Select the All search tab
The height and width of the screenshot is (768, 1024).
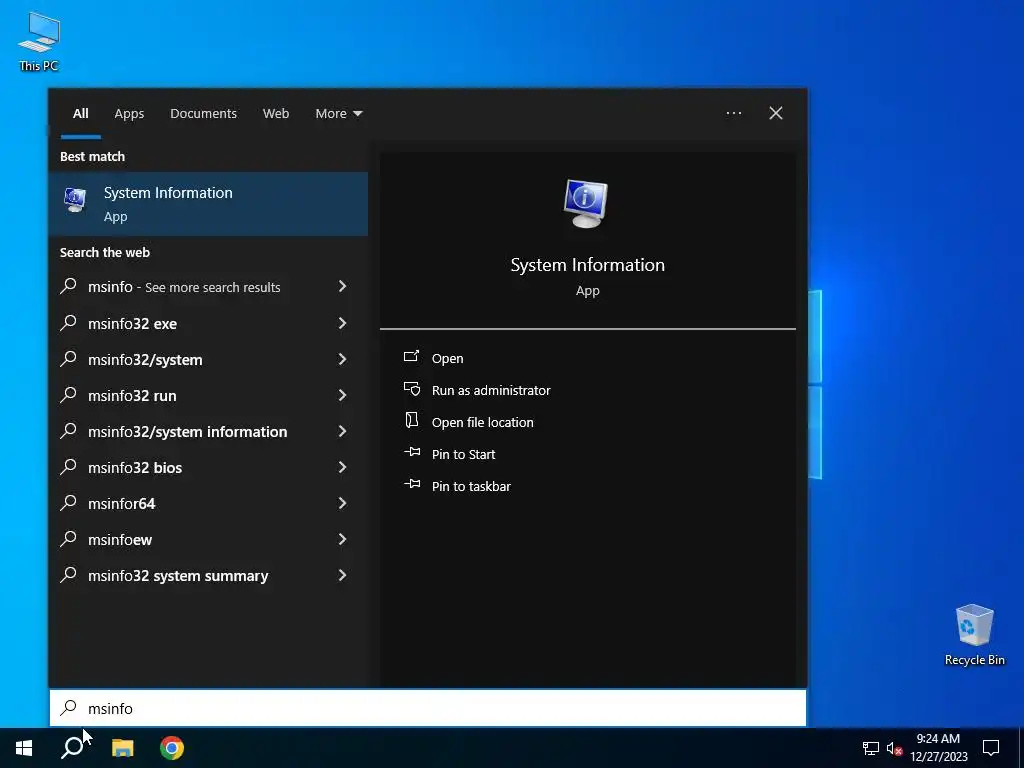(81, 114)
